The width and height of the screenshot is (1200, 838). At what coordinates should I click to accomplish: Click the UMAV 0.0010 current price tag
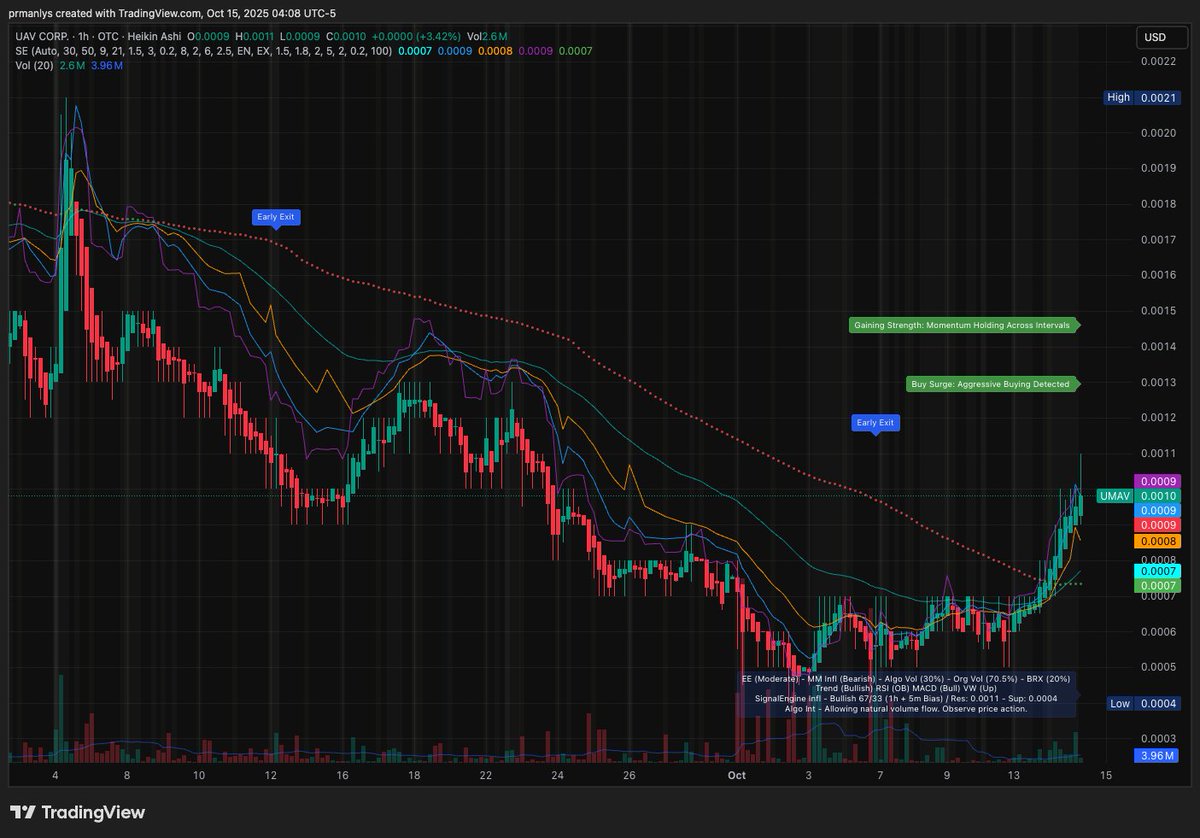[1139, 496]
